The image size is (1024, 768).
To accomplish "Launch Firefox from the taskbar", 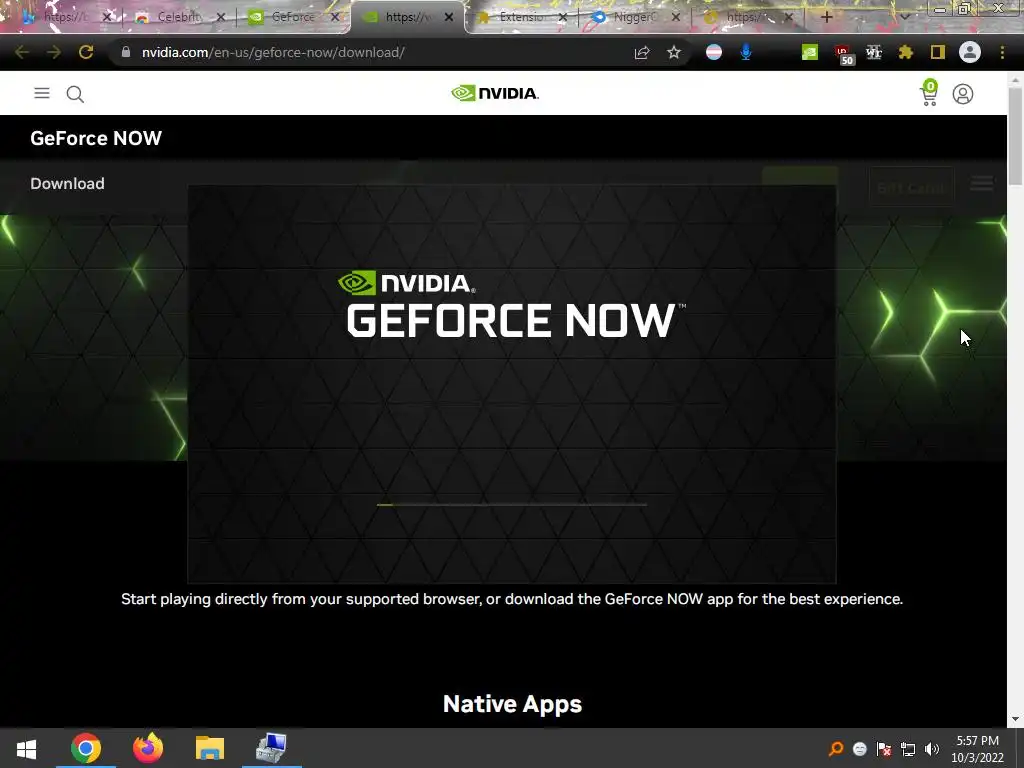I will point(148,748).
